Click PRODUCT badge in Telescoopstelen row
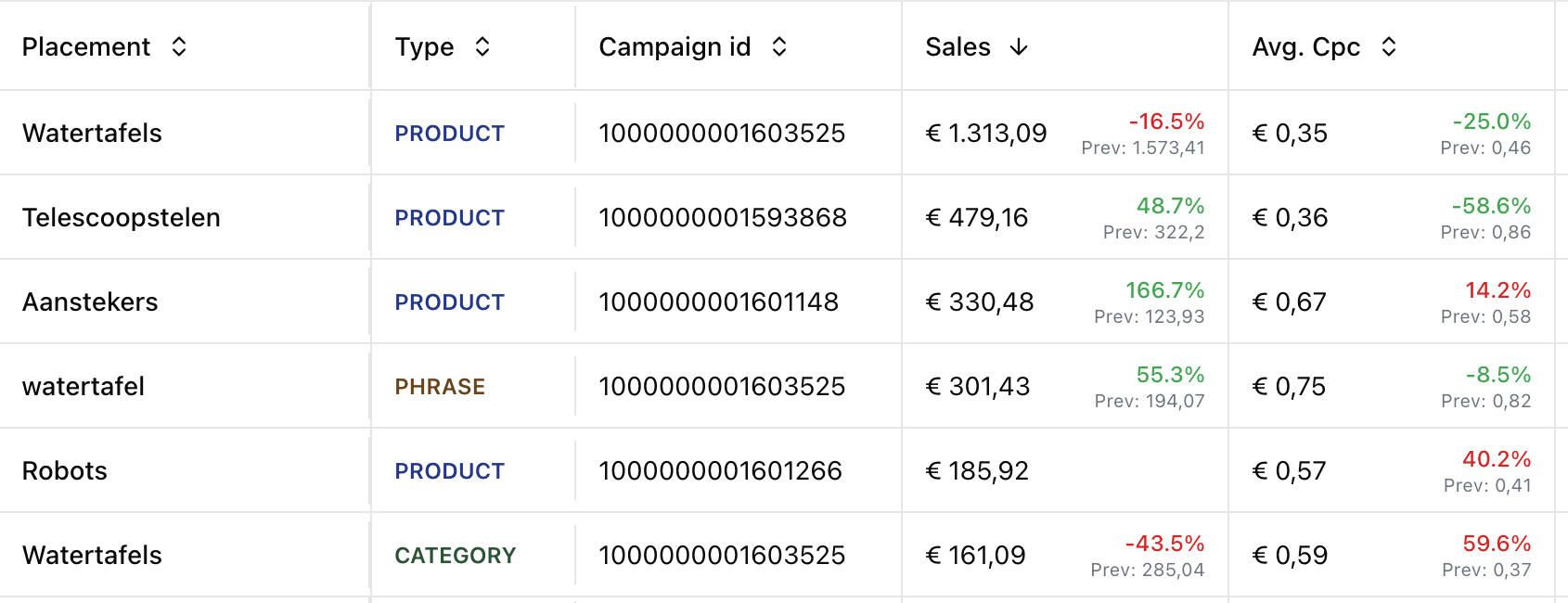 [449, 218]
